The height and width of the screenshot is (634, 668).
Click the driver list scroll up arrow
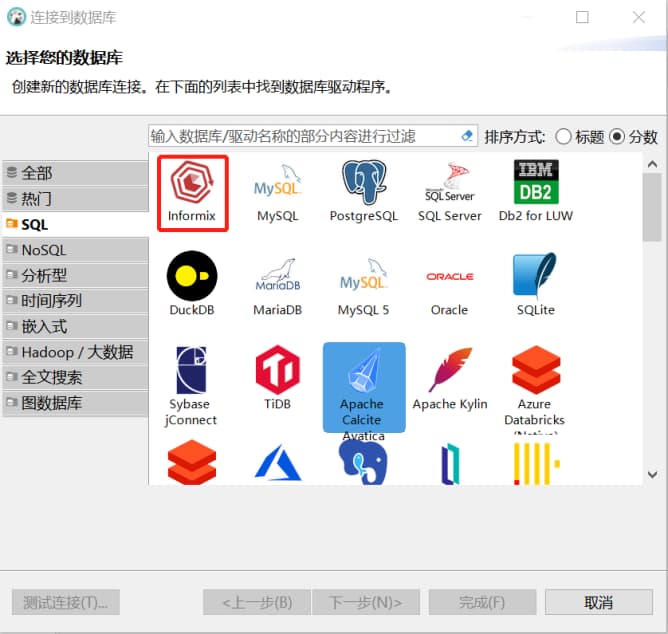(x=652, y=164)
